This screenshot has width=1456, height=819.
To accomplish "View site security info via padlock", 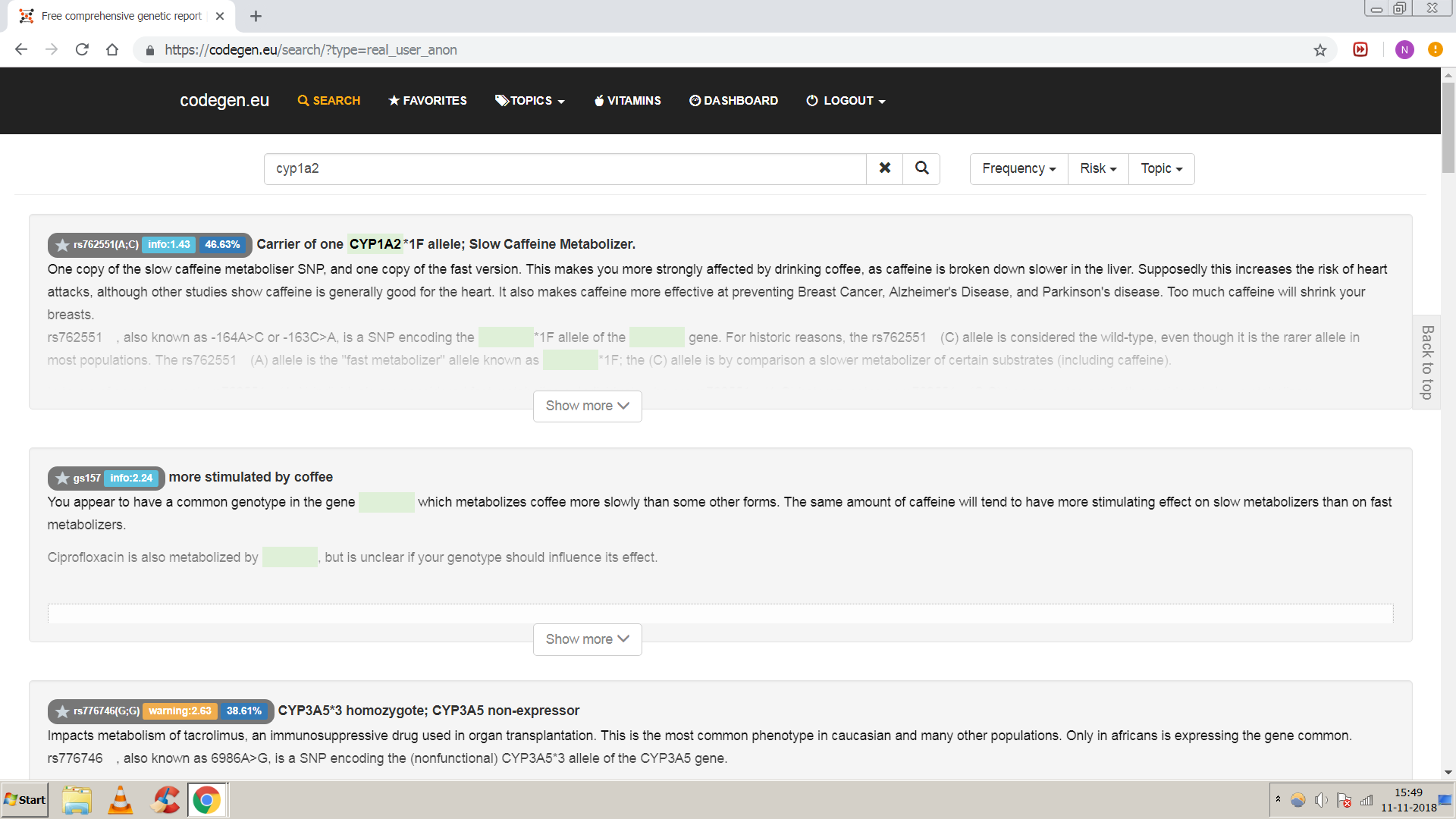I will [x=150, y=50].
